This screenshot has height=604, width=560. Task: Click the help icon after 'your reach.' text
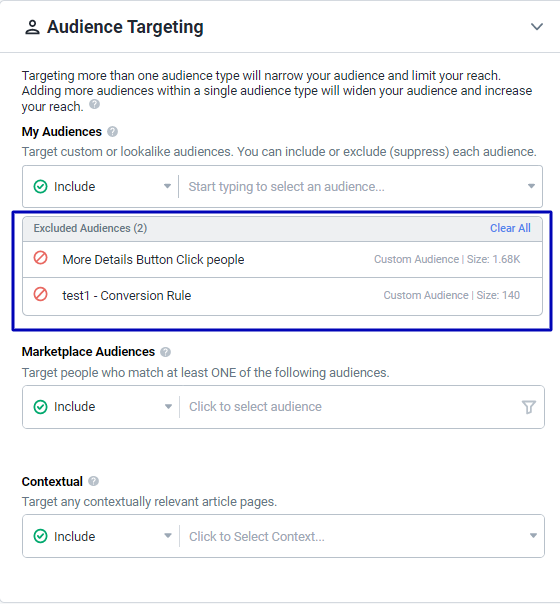94,104
